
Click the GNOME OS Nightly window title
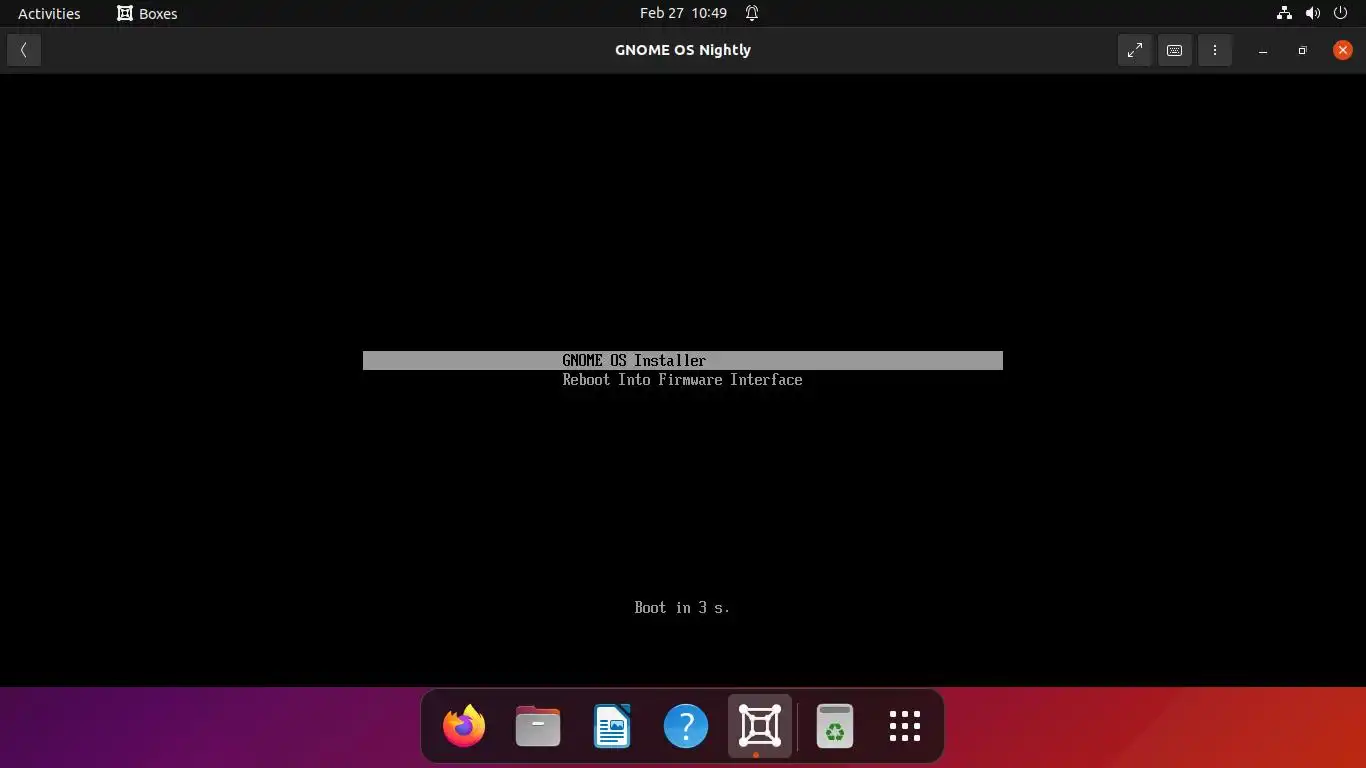pos(683,50)
